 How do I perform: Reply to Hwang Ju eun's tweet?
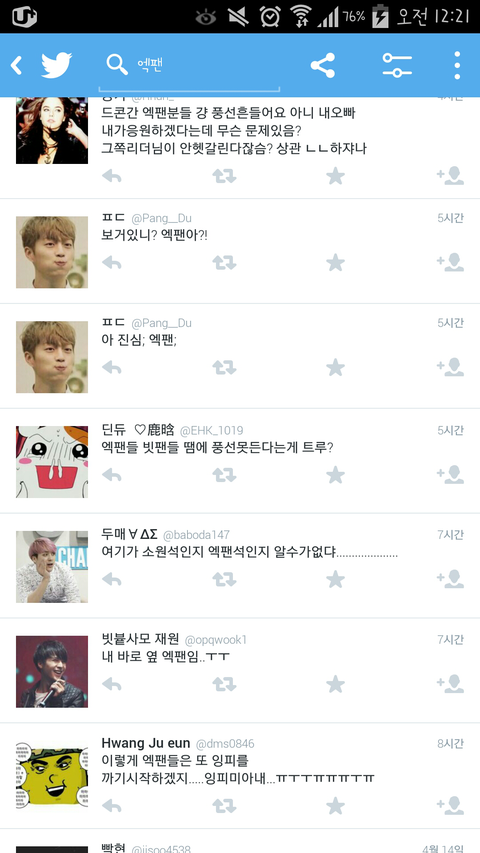[112, 806]
